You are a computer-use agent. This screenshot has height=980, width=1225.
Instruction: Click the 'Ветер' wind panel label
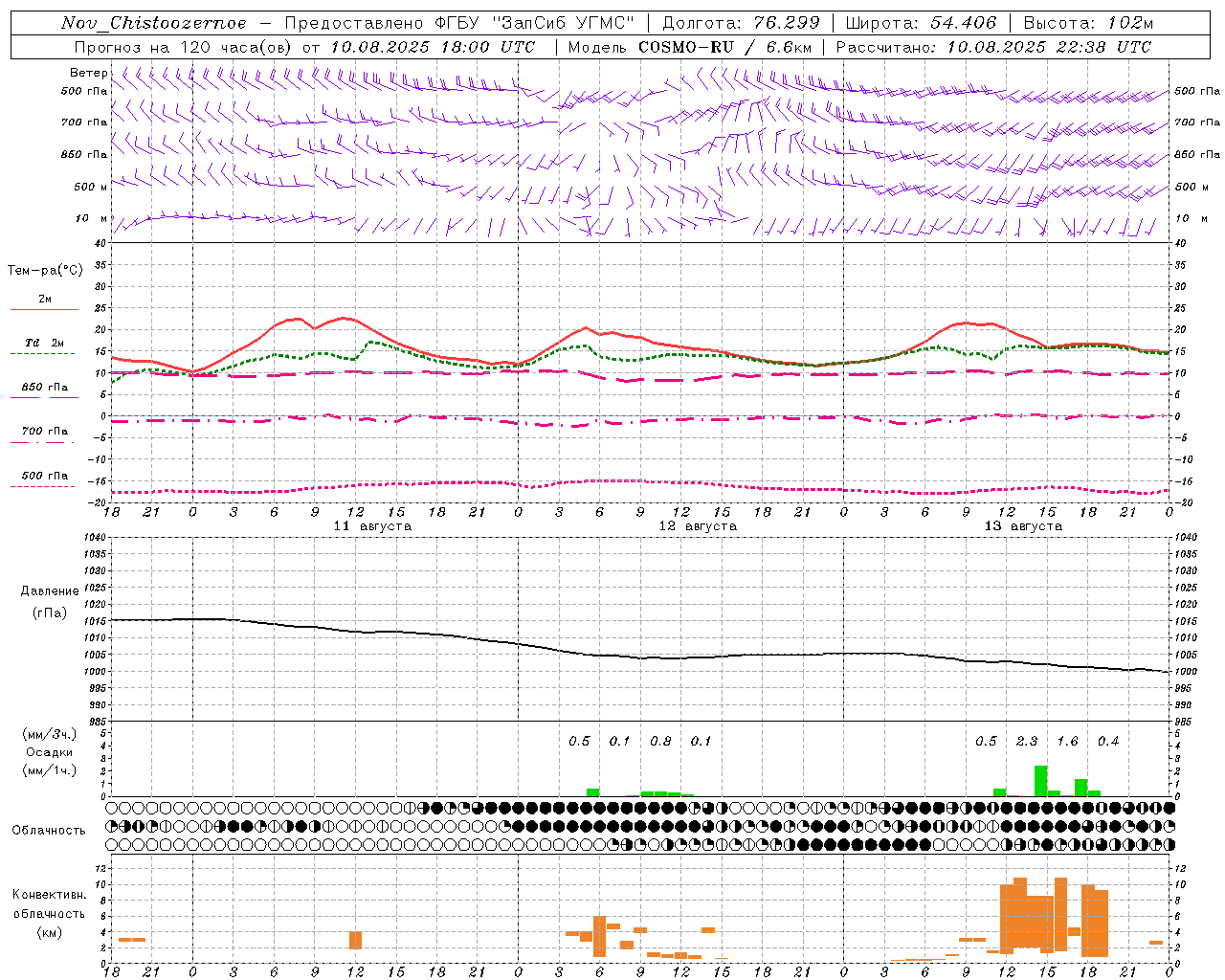pyautogui.click(x=88, y=73)
